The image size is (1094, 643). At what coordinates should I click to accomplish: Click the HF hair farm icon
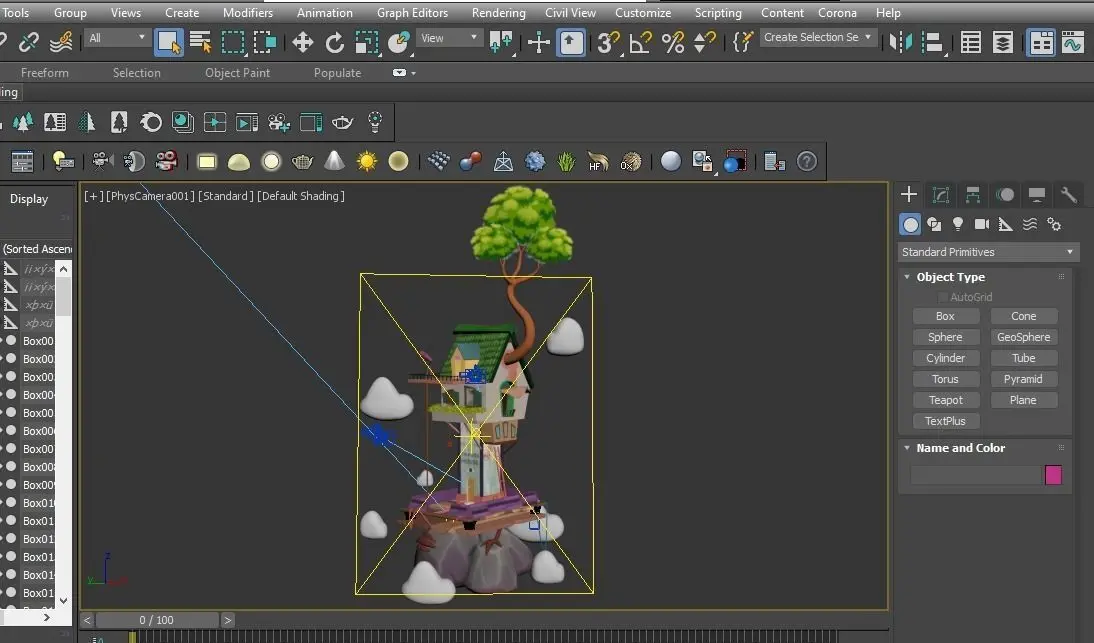point(598,162)
